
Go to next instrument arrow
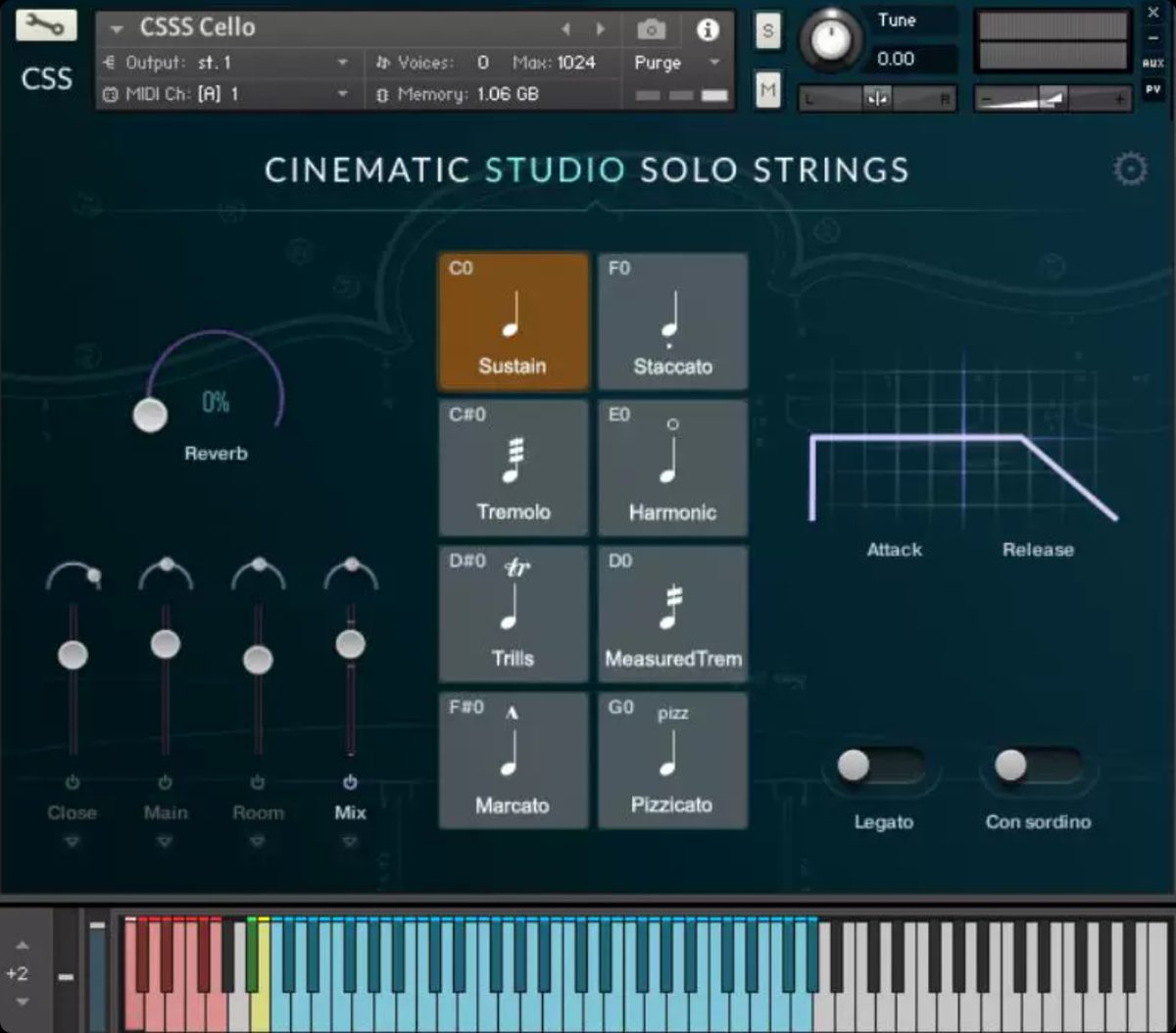(x=600, y=29)
